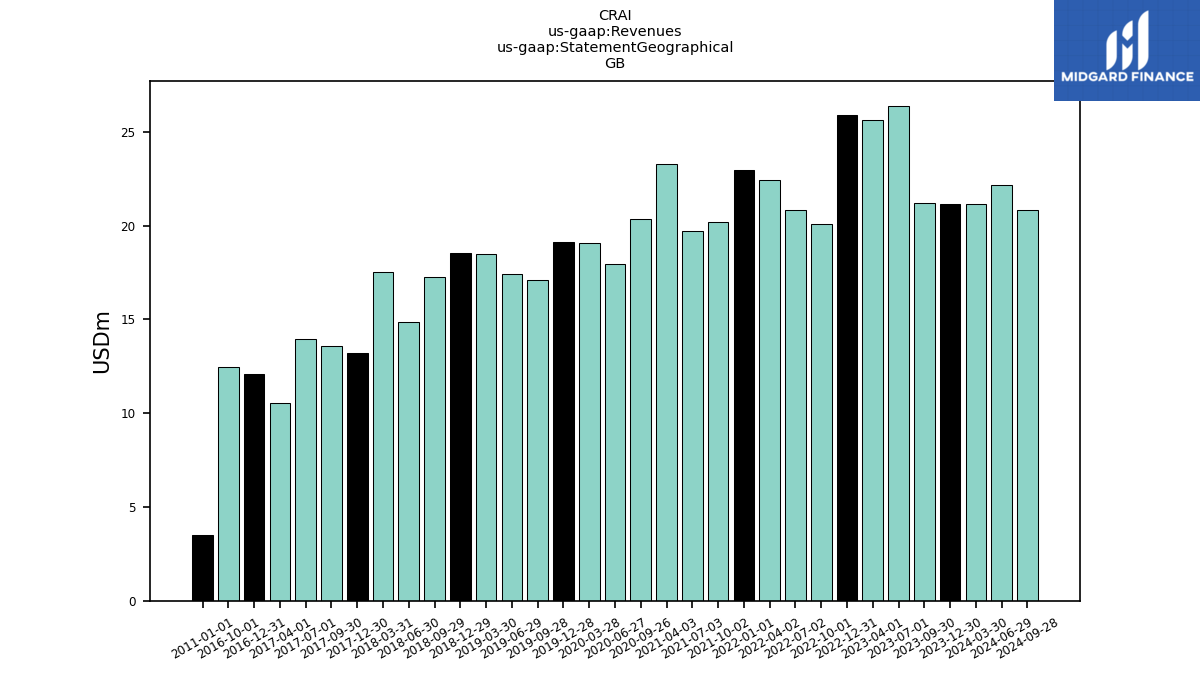Select the 2024-03-30 bar

pos(976,403)
